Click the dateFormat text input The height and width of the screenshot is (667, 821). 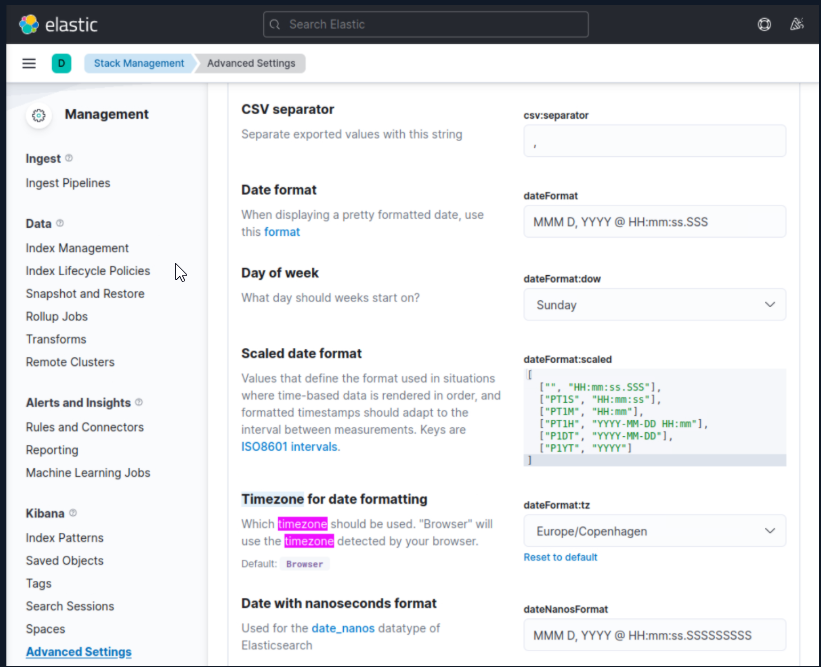(x=655, y=221)
